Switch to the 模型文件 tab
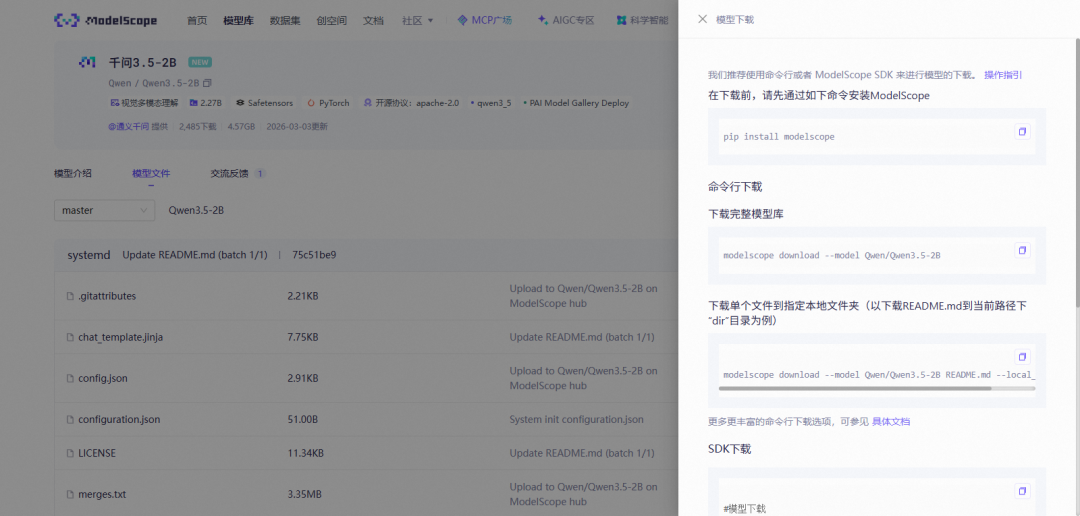The width and height of the screenshot is (1080, 516). tap(151, 174)
